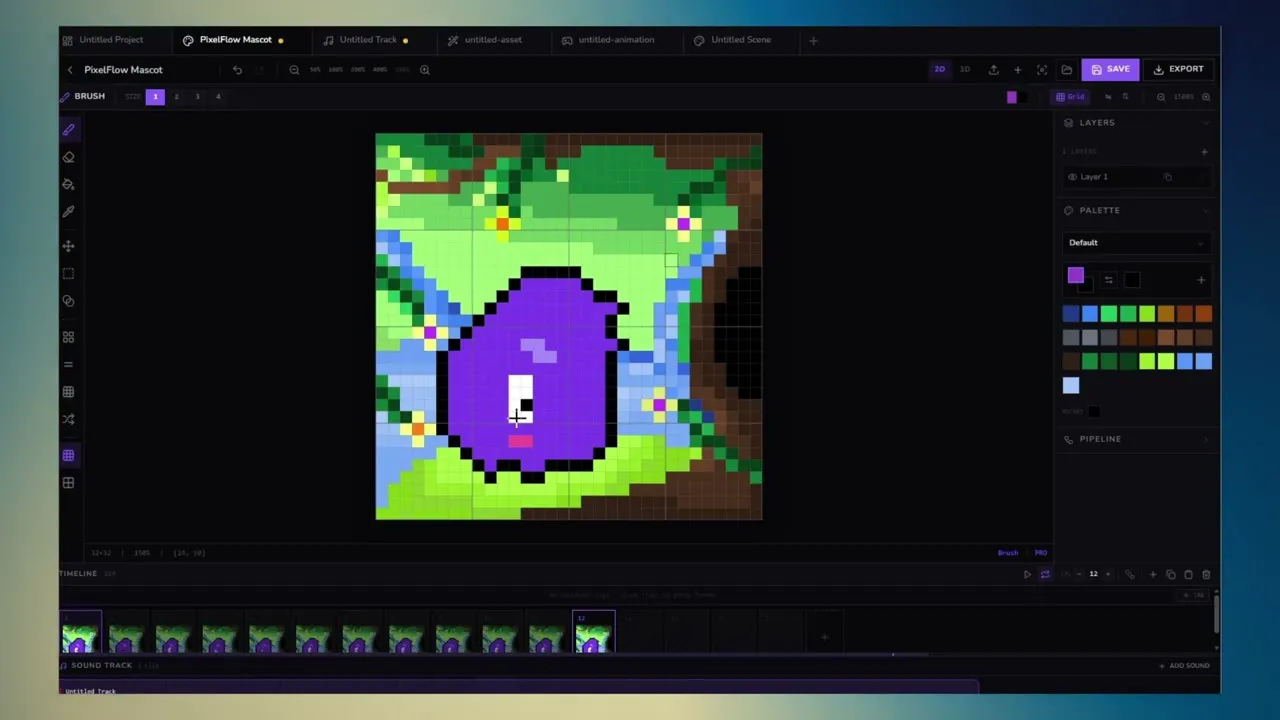Select the Paint Bucket fill tool
The width and height of the screenshot is (1280, 720).
68,184
